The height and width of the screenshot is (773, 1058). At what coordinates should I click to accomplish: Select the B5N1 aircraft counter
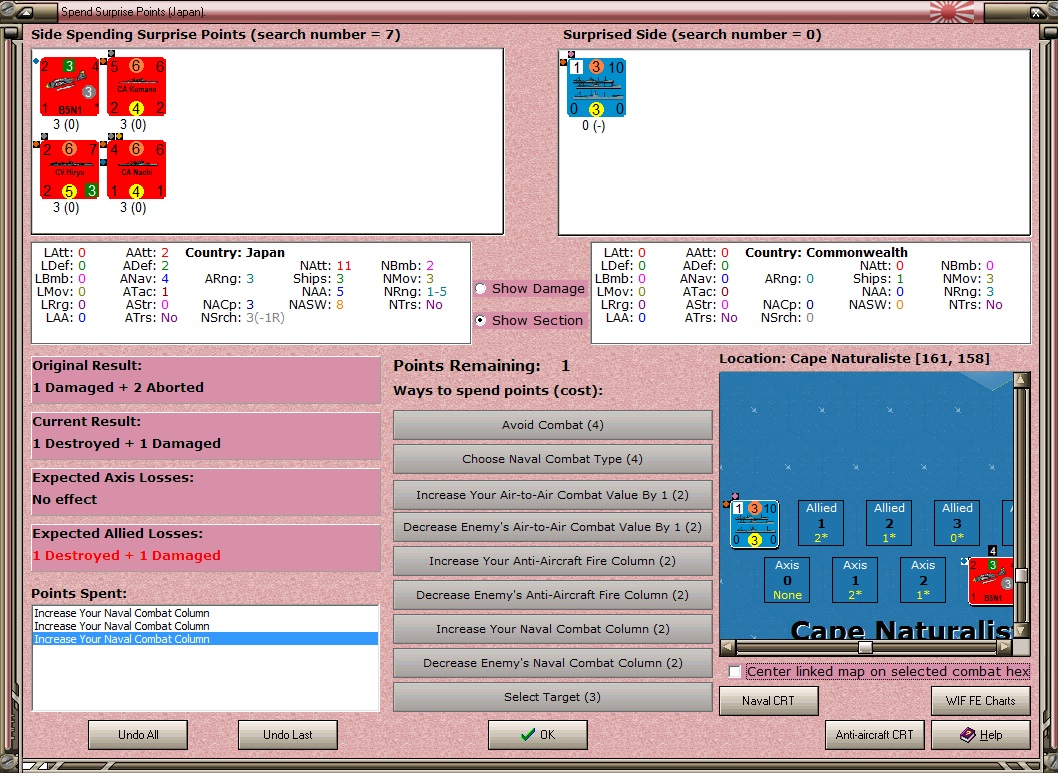pyautogui.click(x=69, y=86)
